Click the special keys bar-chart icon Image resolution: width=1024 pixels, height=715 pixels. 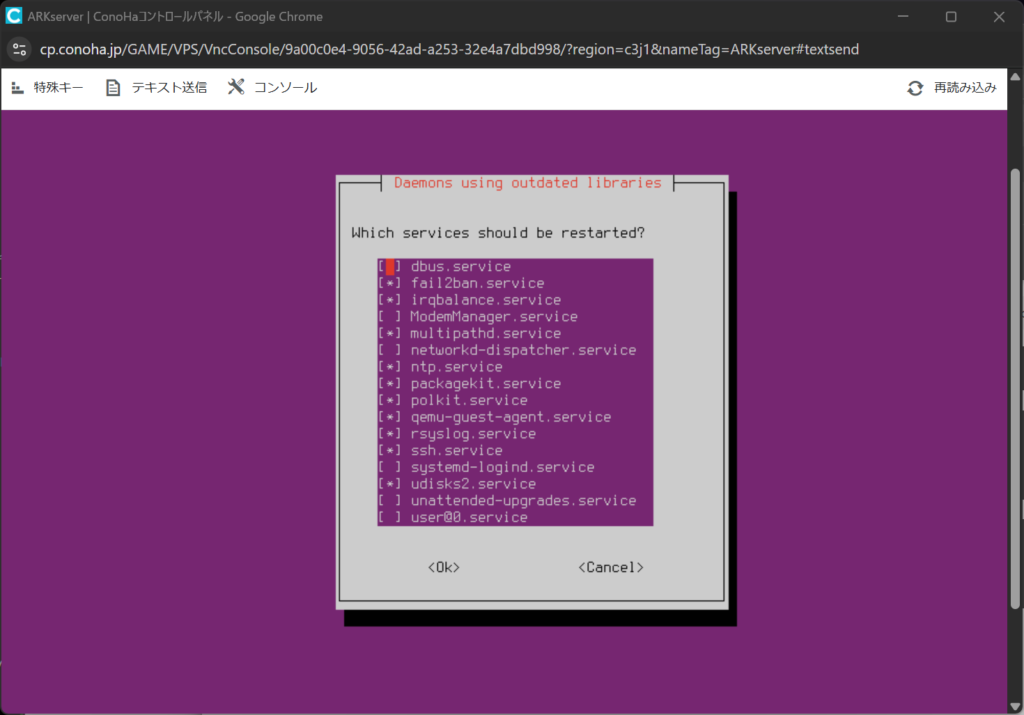click(17, 88)
